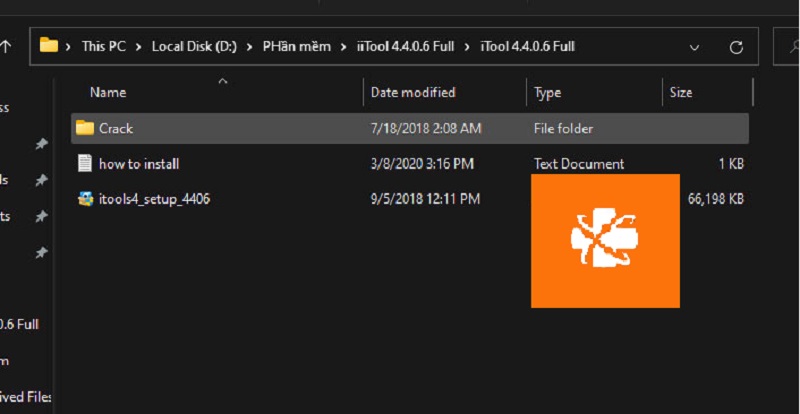
Task: Click the Crack folder name
Action: tap(116, 128)
